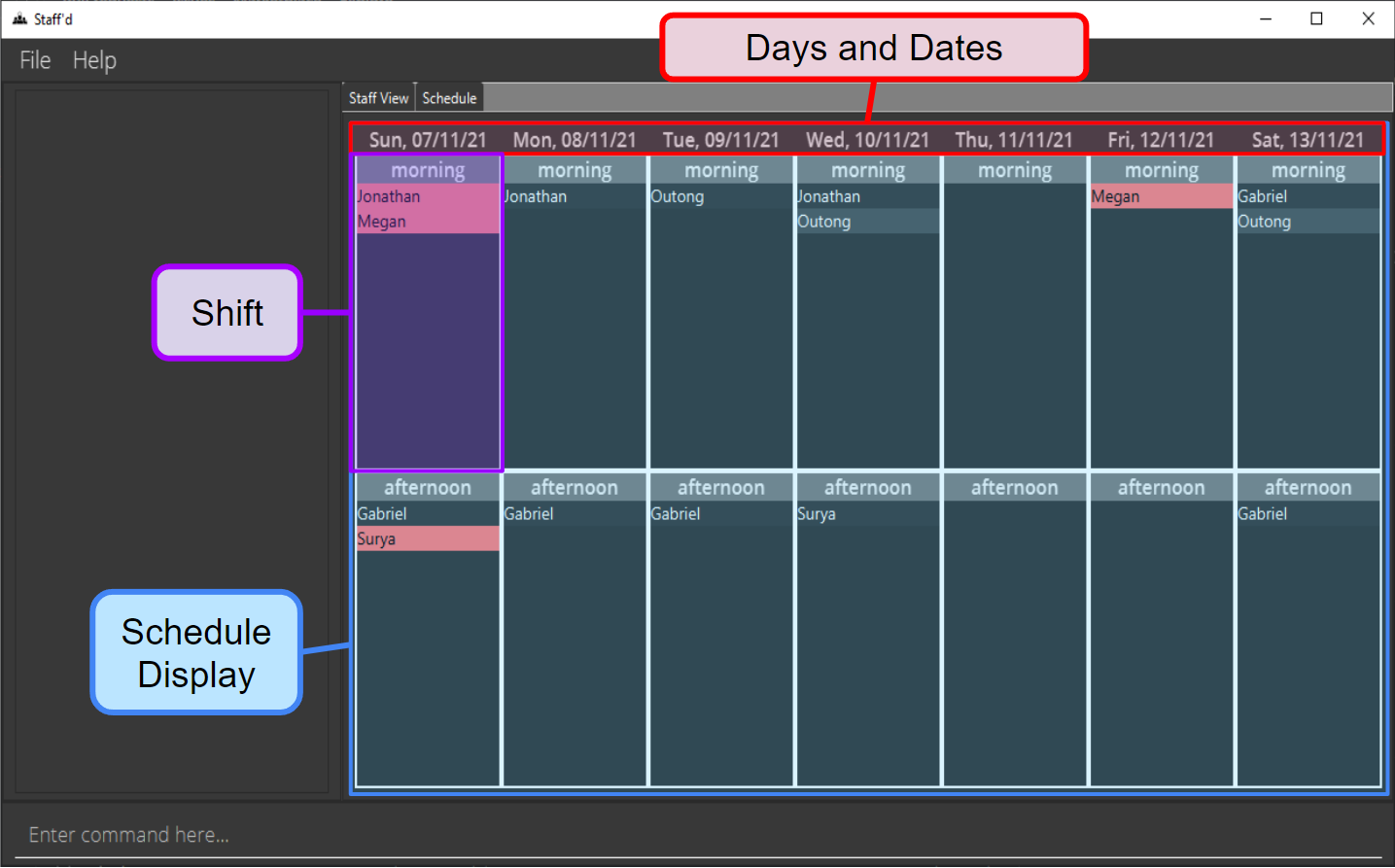Click Sunday's morning shift header

pyautogui.click(x=428, y=170)
